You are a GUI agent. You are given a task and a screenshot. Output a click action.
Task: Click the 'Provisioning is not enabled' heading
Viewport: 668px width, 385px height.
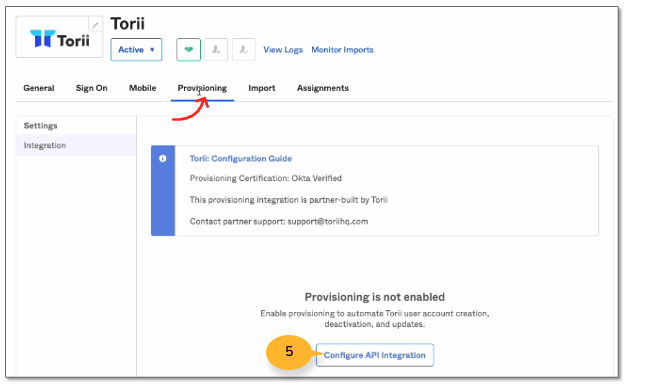coord(374,297)
